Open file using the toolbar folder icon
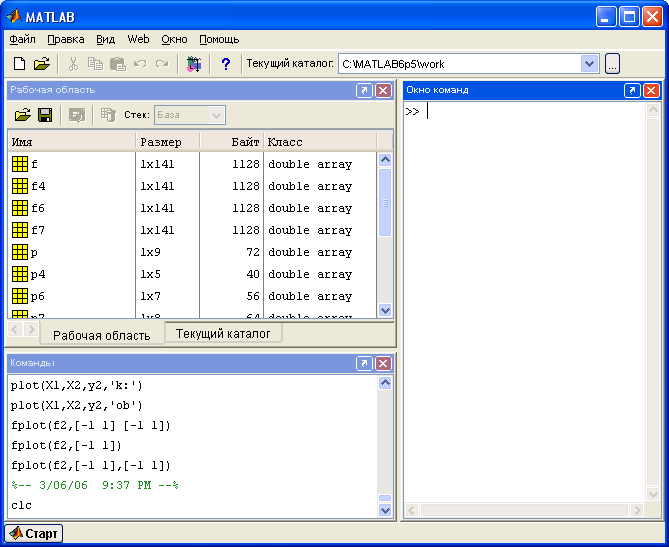The width and height of the screenshot is (669, 547). point(41,64)
